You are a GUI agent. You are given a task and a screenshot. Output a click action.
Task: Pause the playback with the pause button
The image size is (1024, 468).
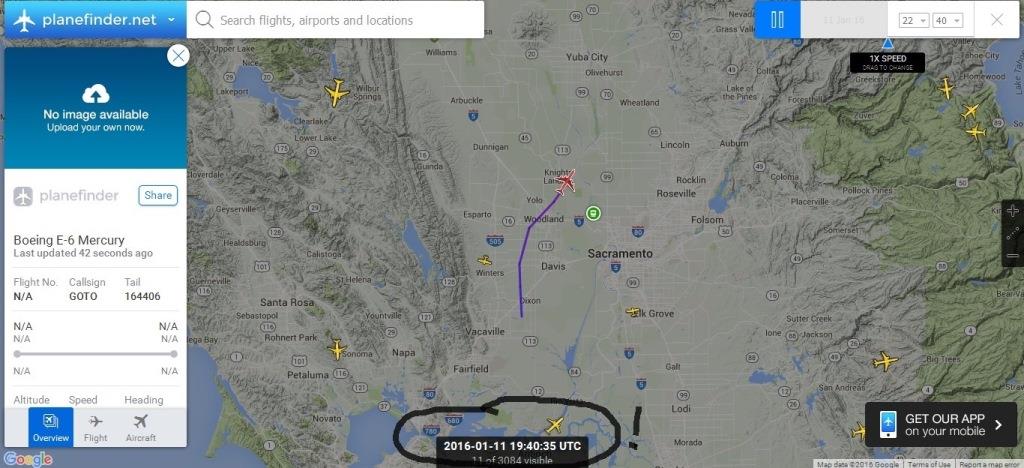coord(777,20)
